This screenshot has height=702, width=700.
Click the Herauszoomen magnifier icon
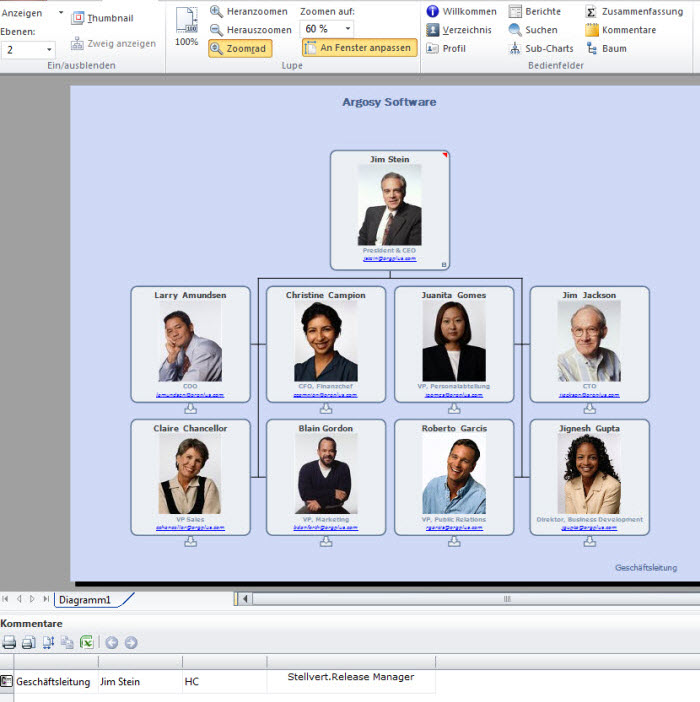[x=216, y=30]
